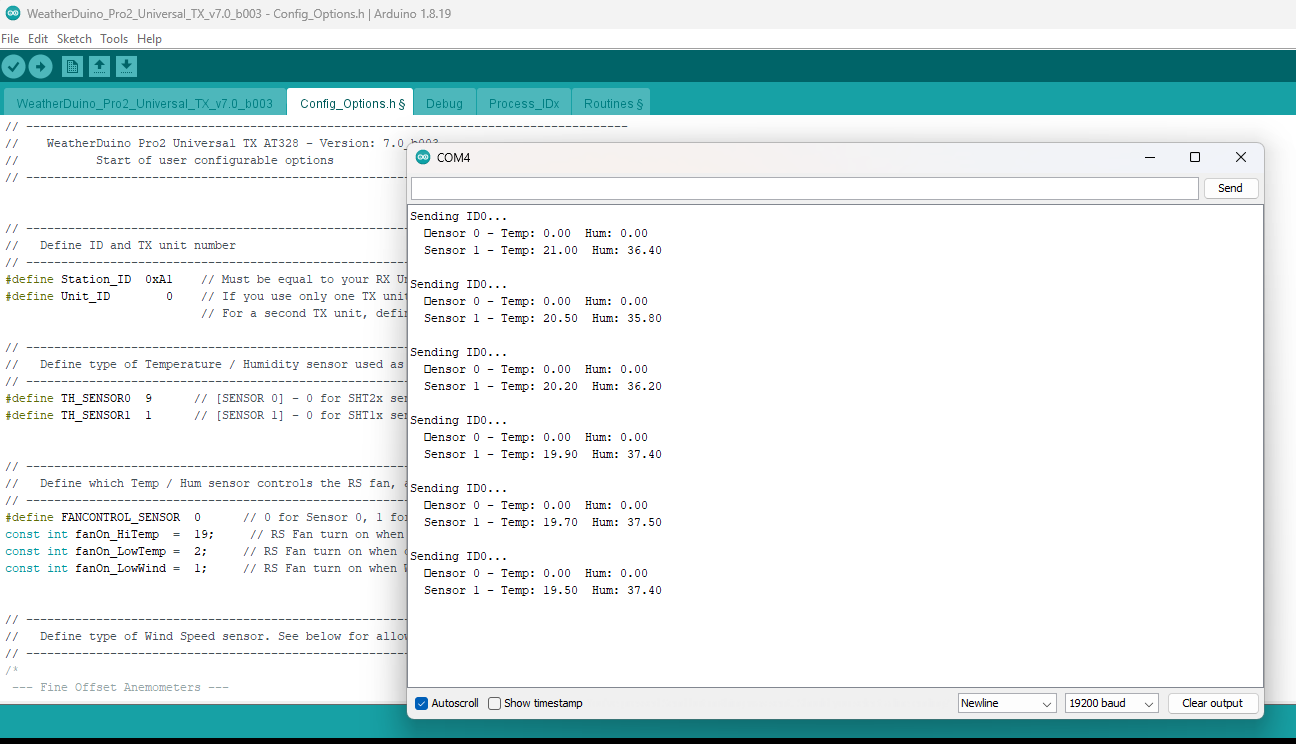Viewport: 1296px width, 744px height.
Task: Click the Upload arrow icon
Action: [40, 67]
